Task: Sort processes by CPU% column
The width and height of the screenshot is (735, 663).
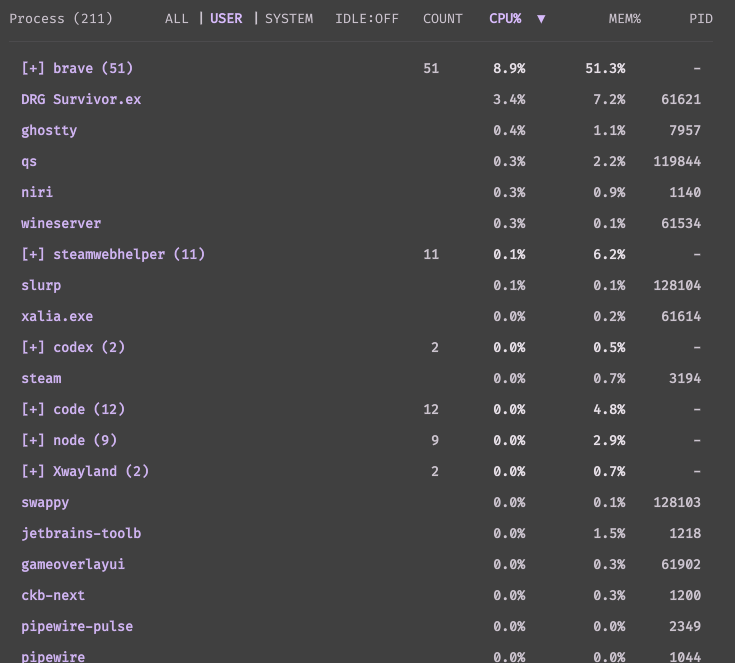Action: coord(505,19)
